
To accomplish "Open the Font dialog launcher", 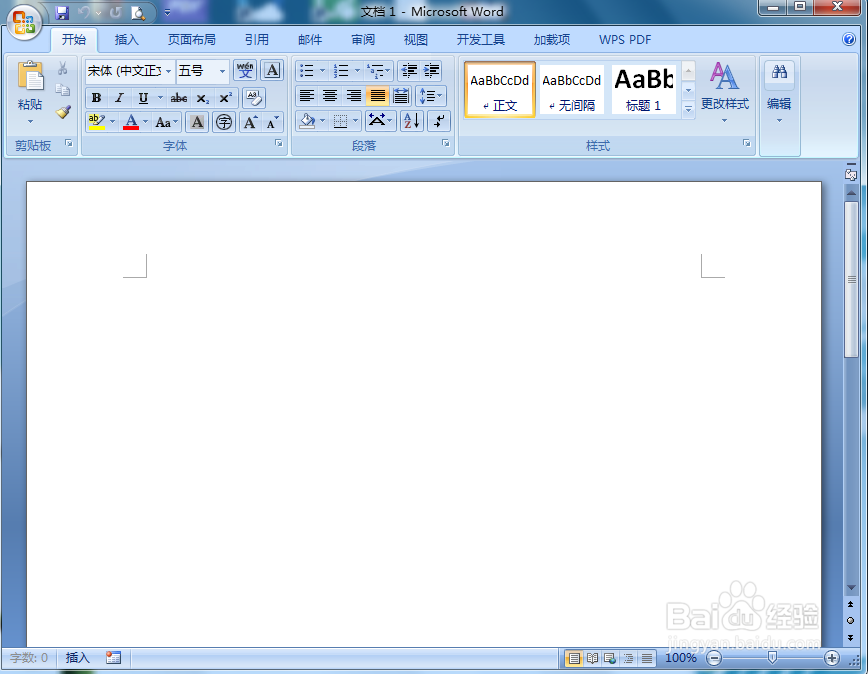I will pos(279,144).
